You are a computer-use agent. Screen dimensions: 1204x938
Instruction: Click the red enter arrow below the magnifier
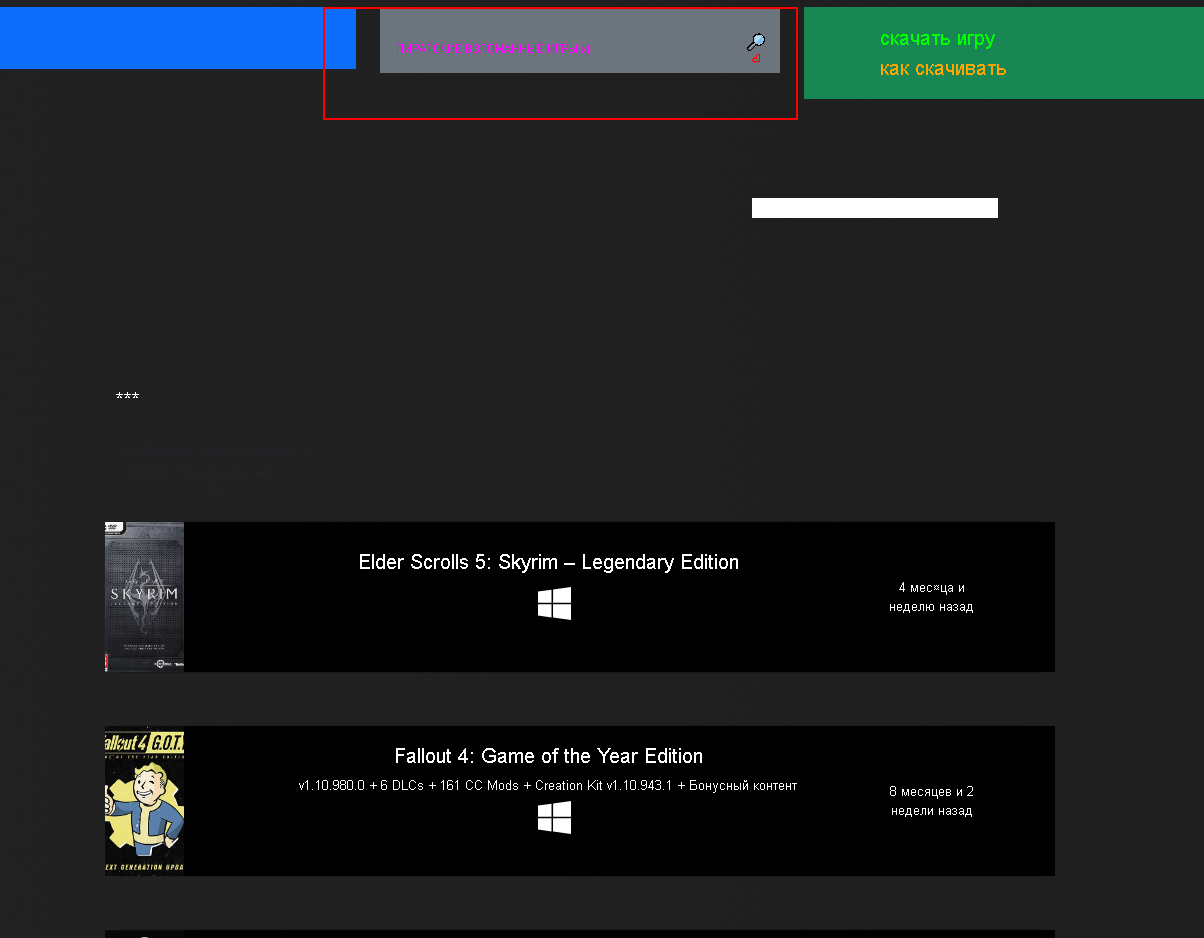click(755, 59)
